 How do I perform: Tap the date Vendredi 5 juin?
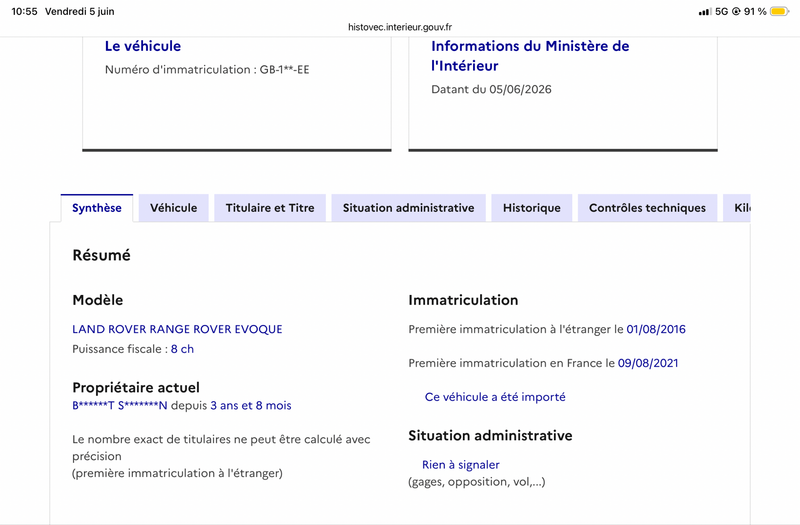(x=80, y=11)
